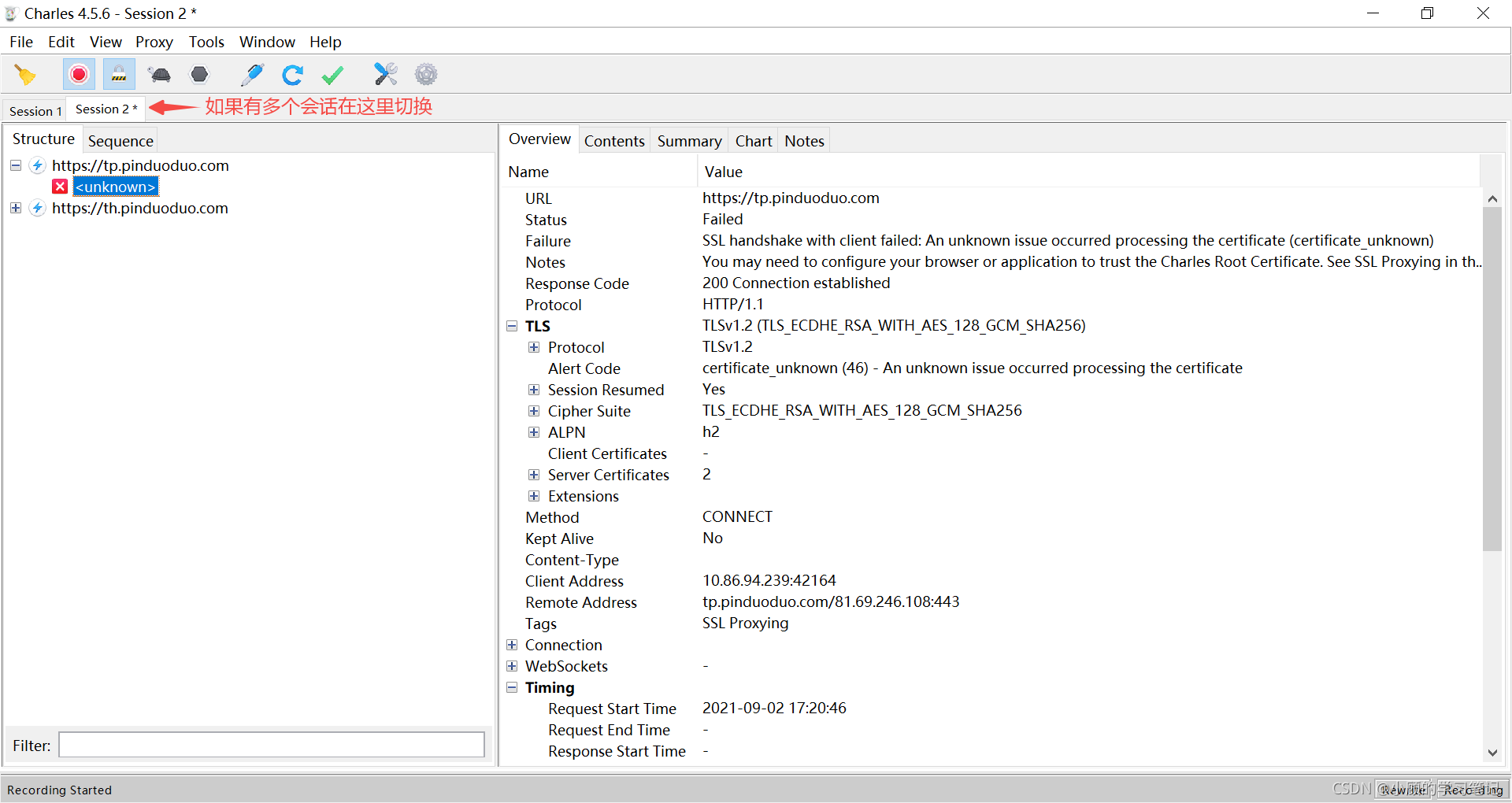The image size is (1512, 803).
Task: Select the Response Code row
Action: tap(992, 283)
